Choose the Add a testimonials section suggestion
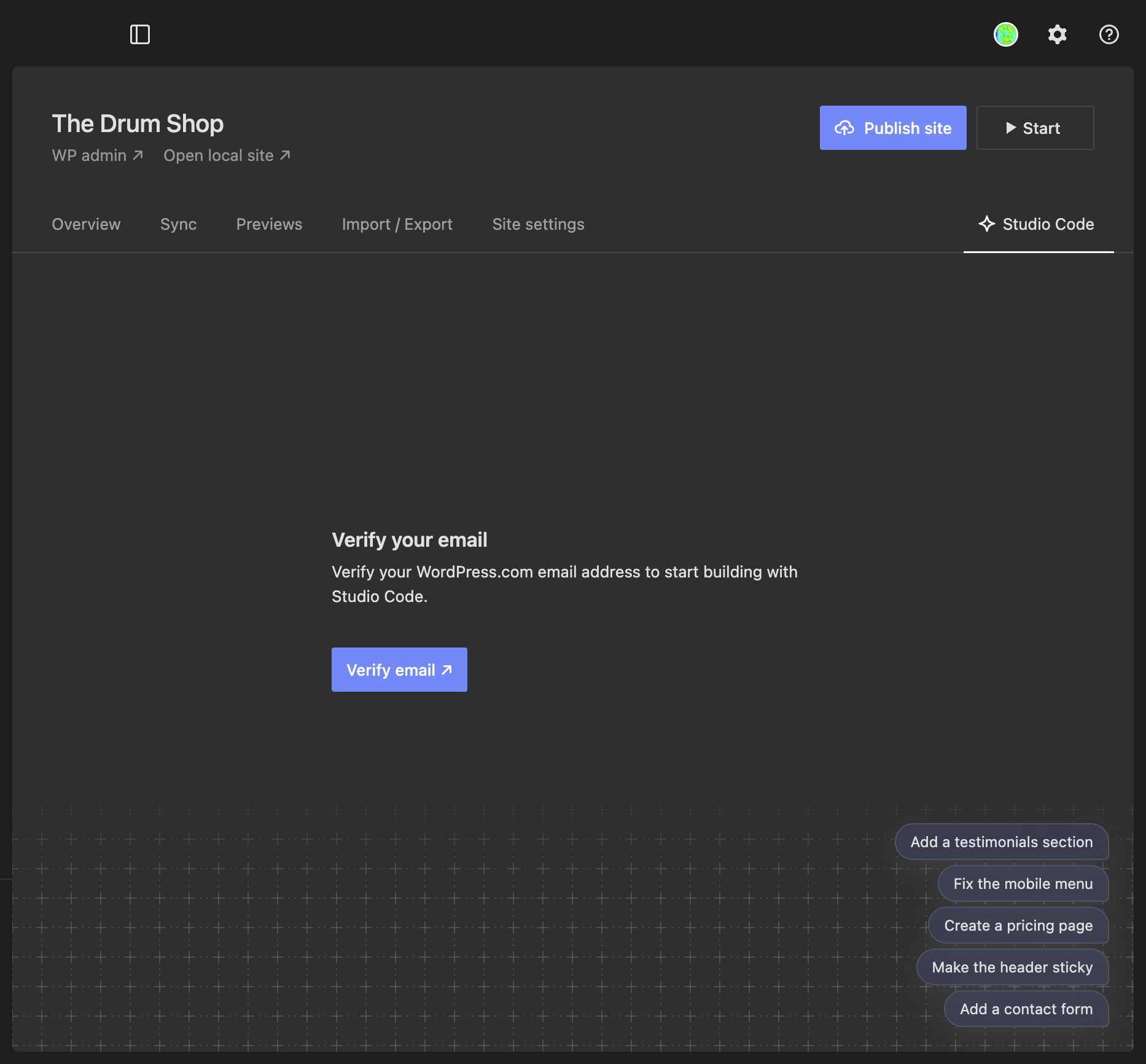 [x=1002, y=842]
